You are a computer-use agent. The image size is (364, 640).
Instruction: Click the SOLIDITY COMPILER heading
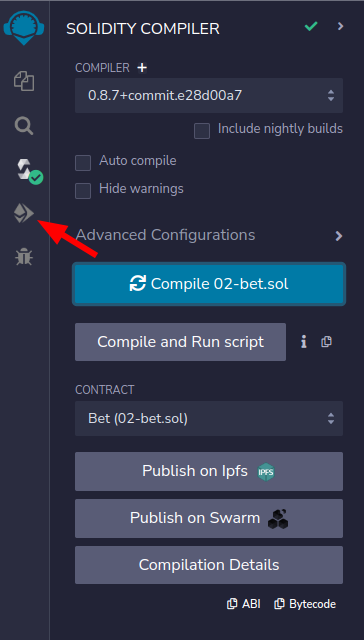pos(143,29)
